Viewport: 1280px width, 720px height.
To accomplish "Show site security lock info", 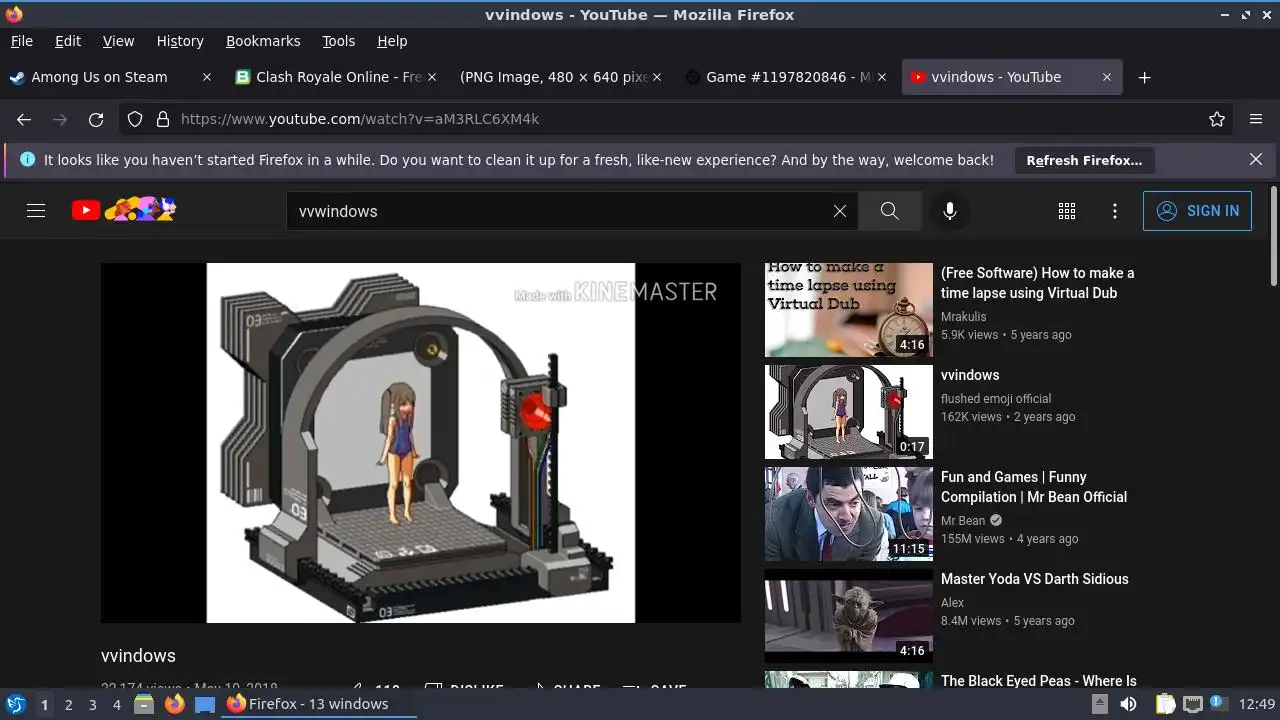I will [x=163, y=119].
